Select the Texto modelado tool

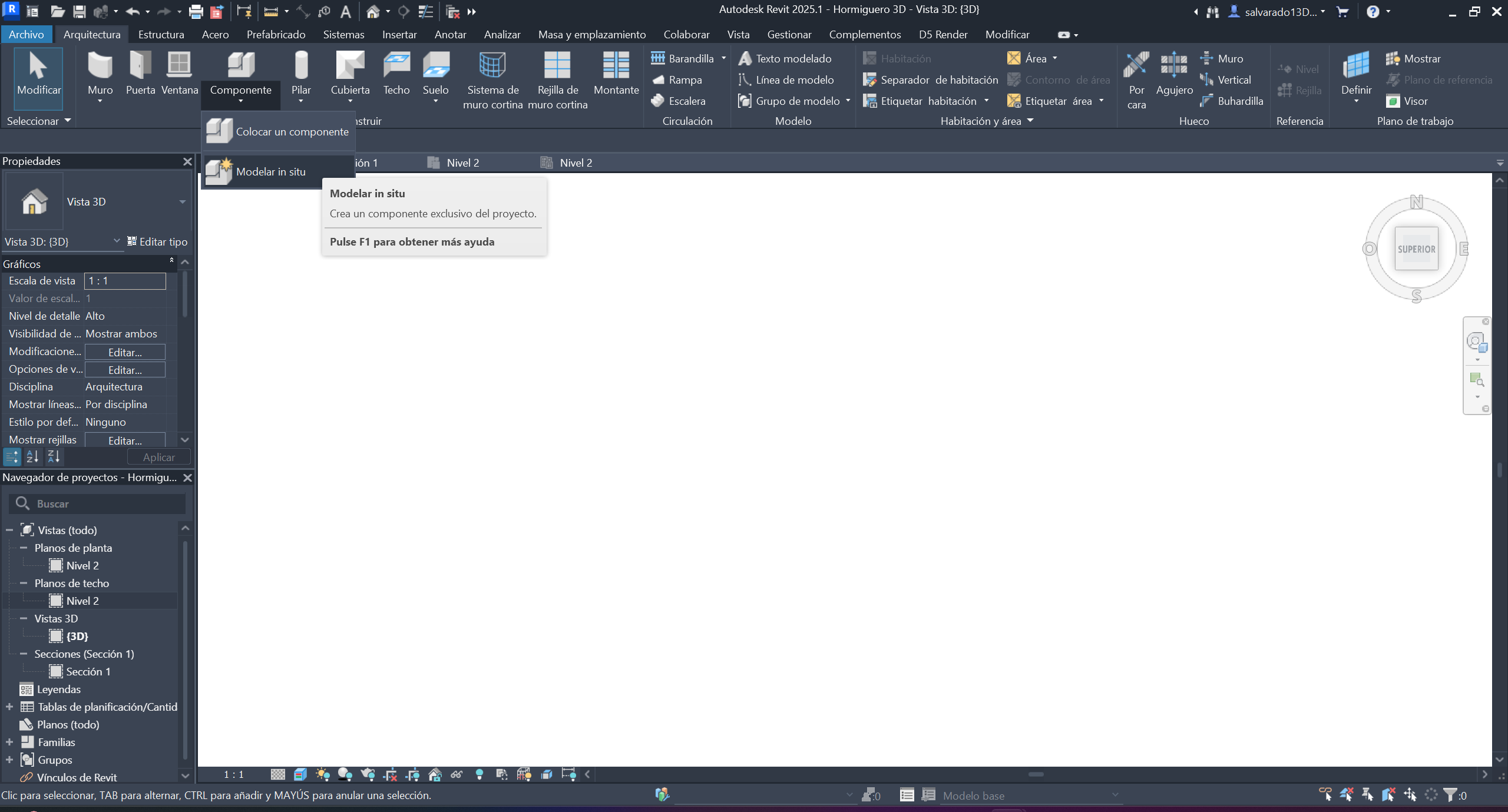pyautogui.click(x=786, y=58)
